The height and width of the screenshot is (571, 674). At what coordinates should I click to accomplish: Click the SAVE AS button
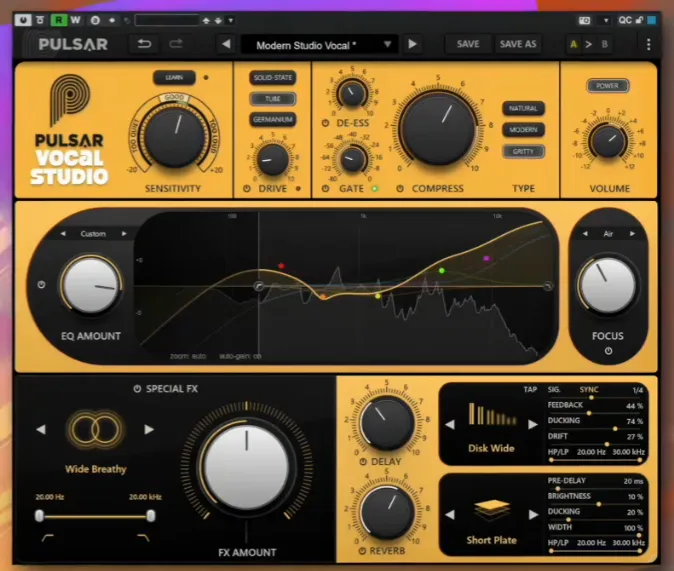pos(518,44)
